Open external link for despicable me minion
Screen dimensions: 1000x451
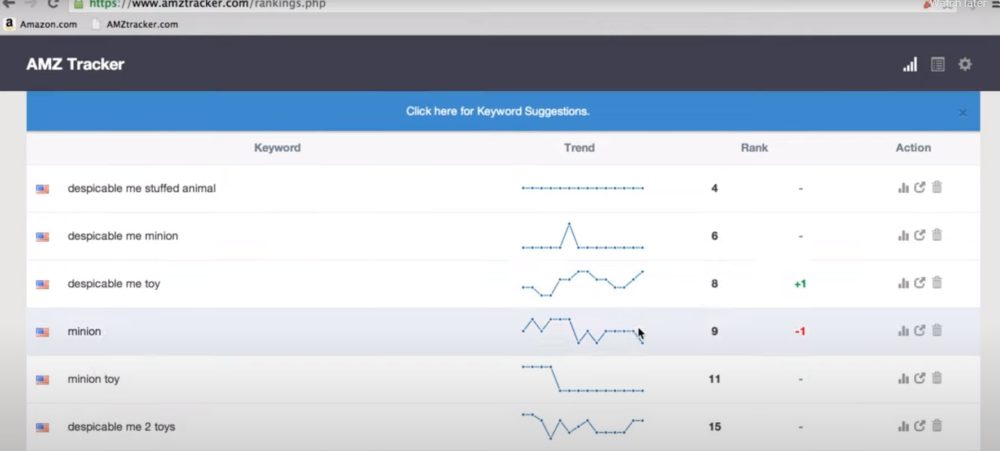click(920, 235)
